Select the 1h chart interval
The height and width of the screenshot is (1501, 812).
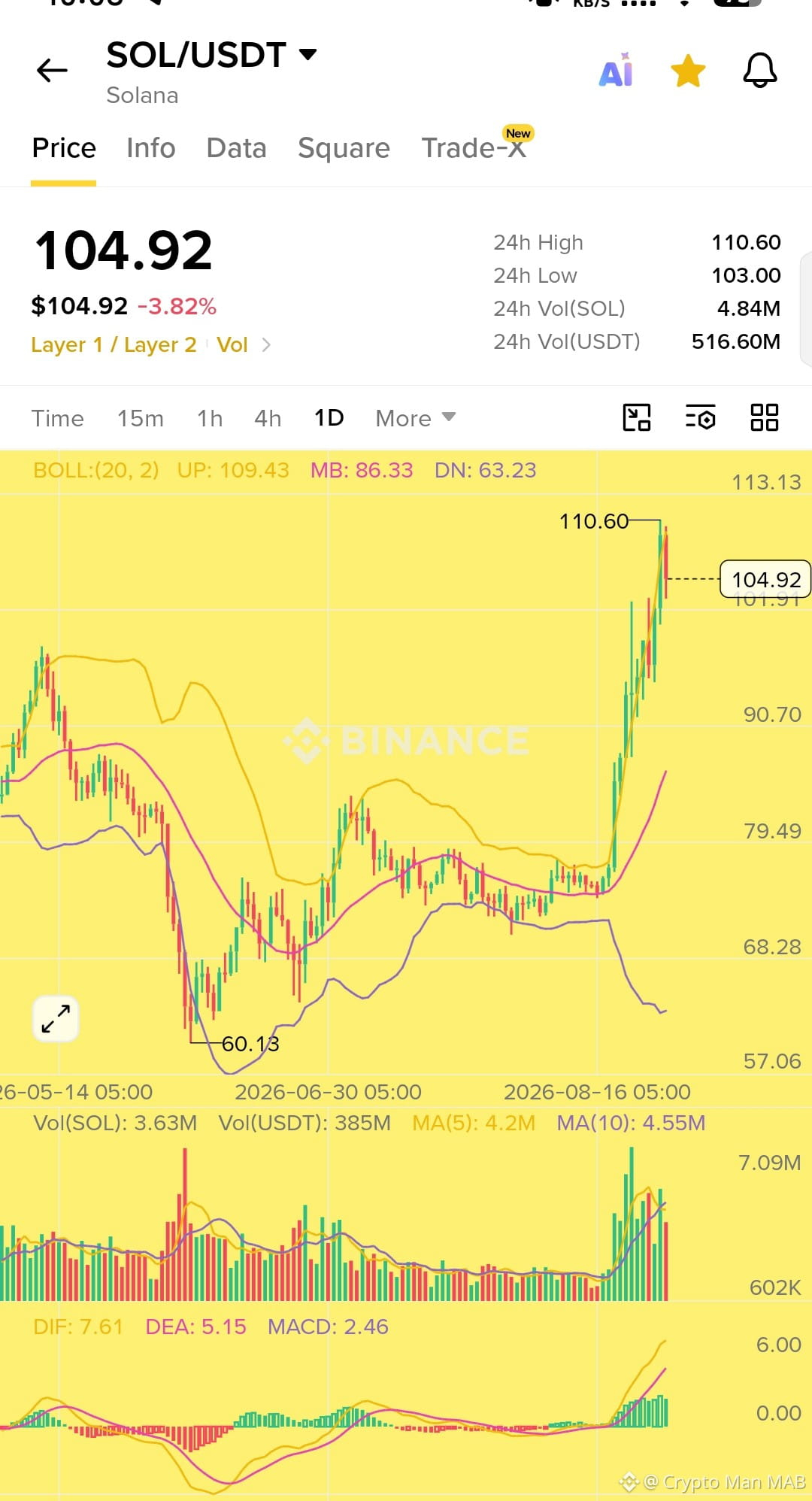click(210, 418)
